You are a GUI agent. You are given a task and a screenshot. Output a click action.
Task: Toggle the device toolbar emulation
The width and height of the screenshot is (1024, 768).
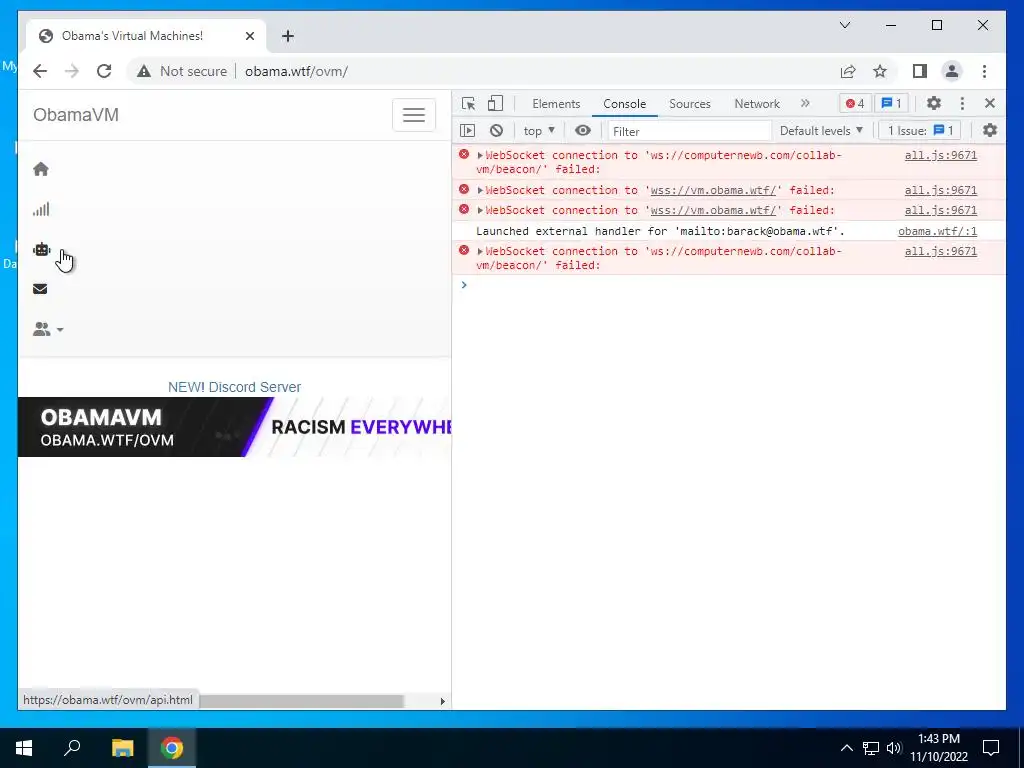pyautogui.click(x=496, y=103)
